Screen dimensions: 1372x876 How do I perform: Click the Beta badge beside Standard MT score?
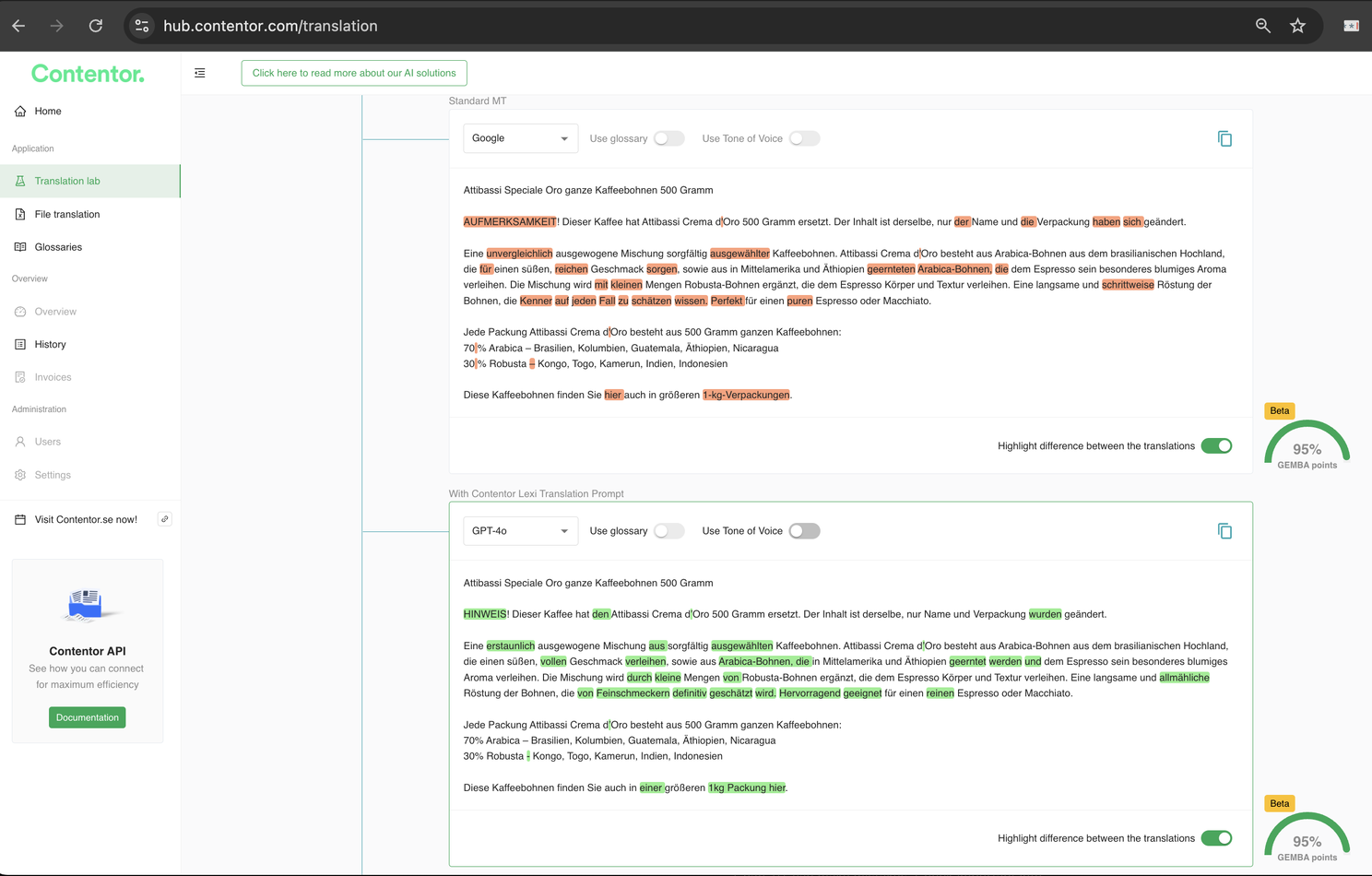tap(1280, 411)
